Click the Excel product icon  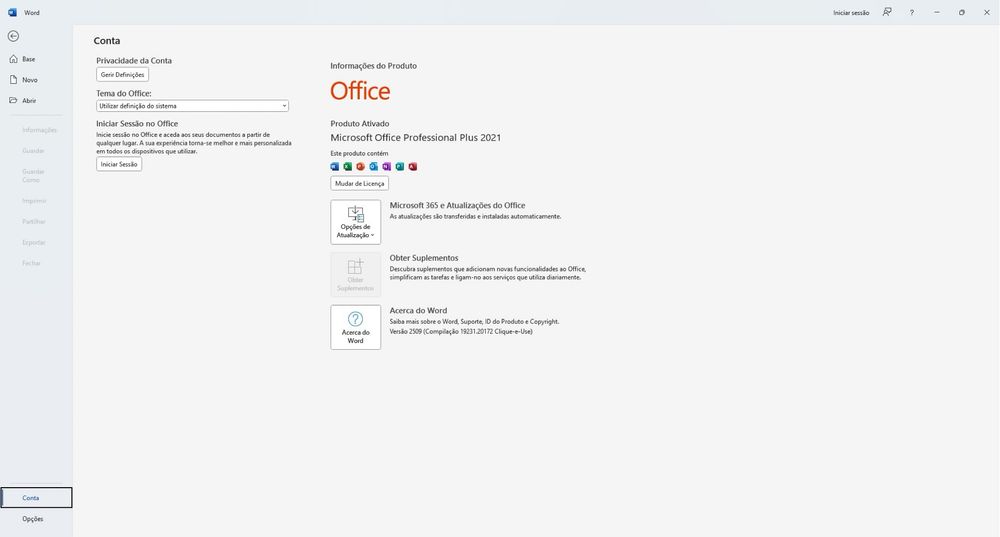click(x=348, y=166)
